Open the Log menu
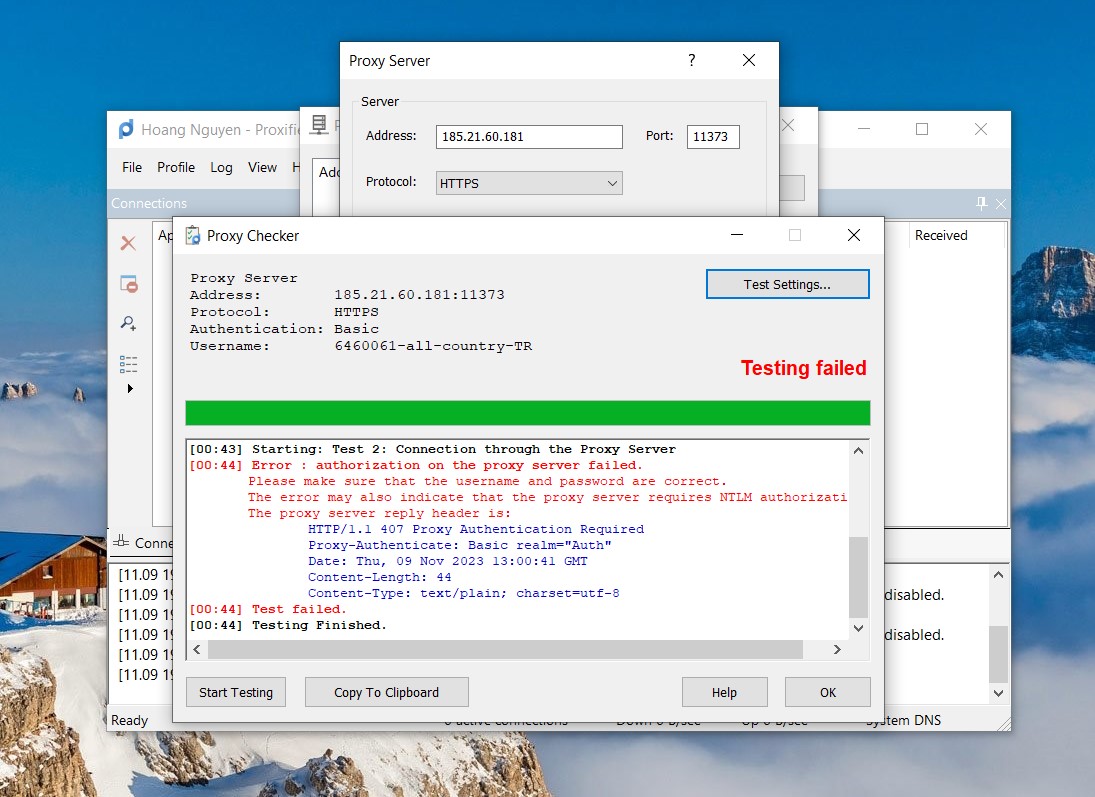The width and height of the screenshot is (1095, 797). click(221, 167)
